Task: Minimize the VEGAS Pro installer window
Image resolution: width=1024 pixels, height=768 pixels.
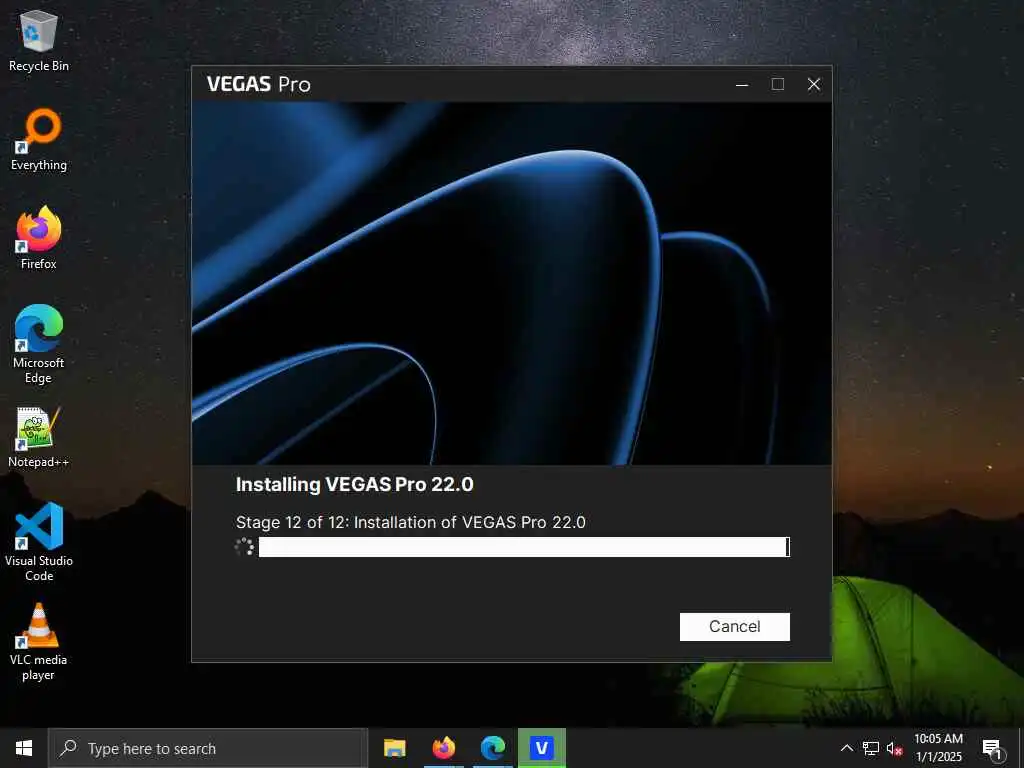Action: click(x=742, y=84)
